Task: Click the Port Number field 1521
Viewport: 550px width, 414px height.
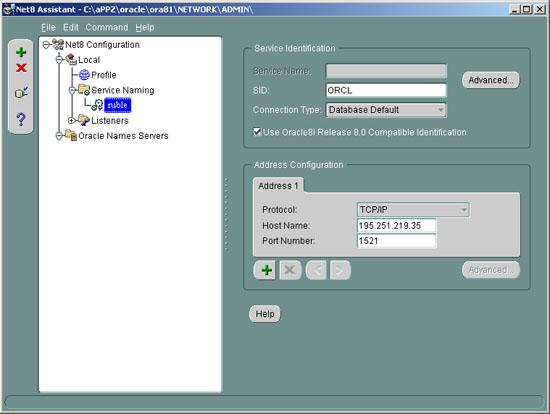Action: pyautogui.click(x=396, y=241)
